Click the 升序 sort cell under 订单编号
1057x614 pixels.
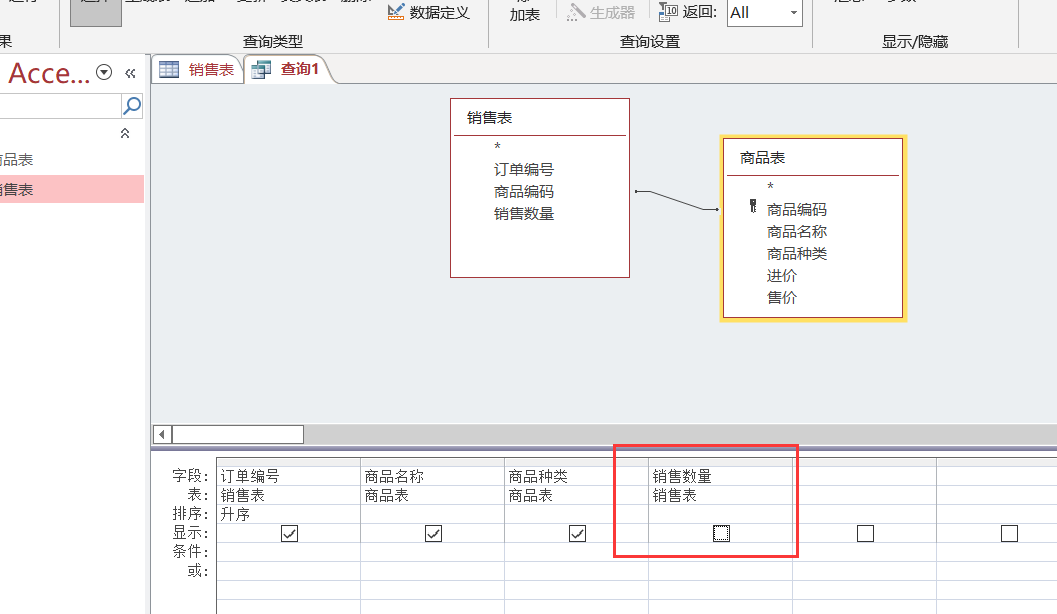pos(289,514)
